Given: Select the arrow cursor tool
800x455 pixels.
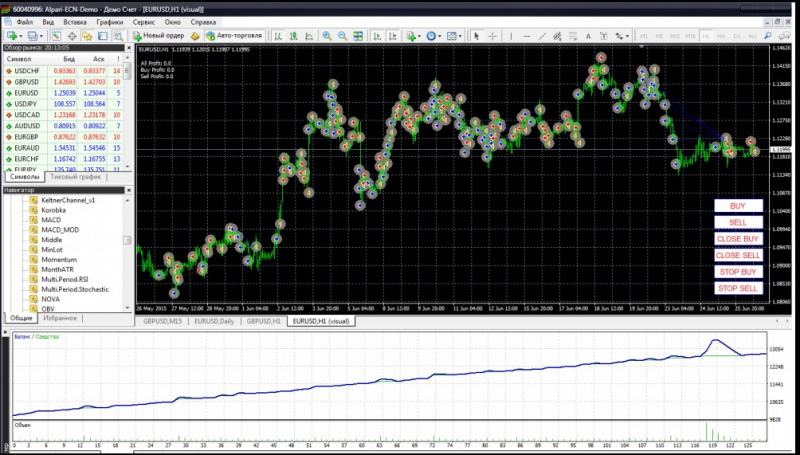Looking at the screenshot, I should click(477, 36).
